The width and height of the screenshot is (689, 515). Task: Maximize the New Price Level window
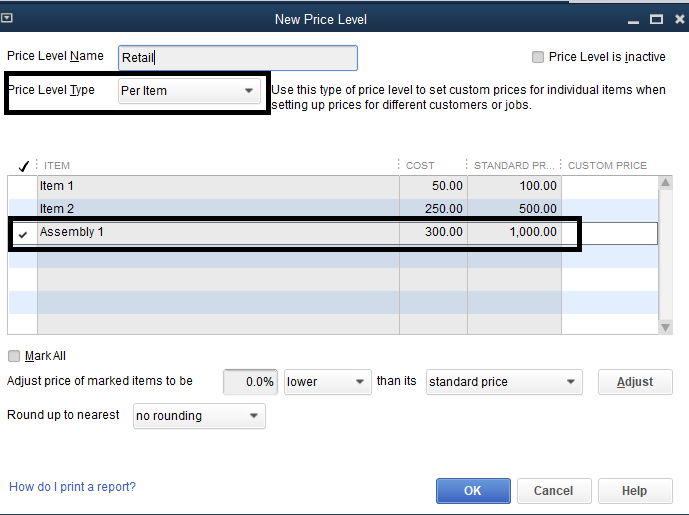pos(655,19)
